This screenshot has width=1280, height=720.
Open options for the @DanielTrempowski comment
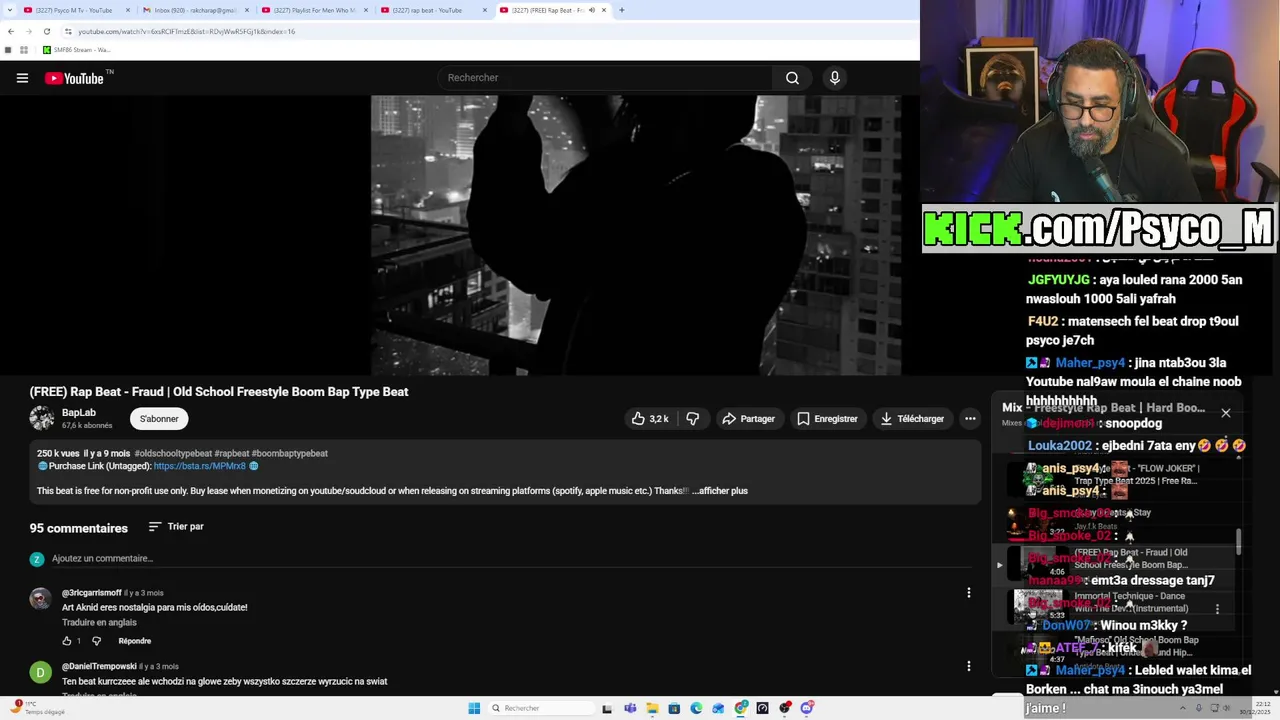coord(968,666)
